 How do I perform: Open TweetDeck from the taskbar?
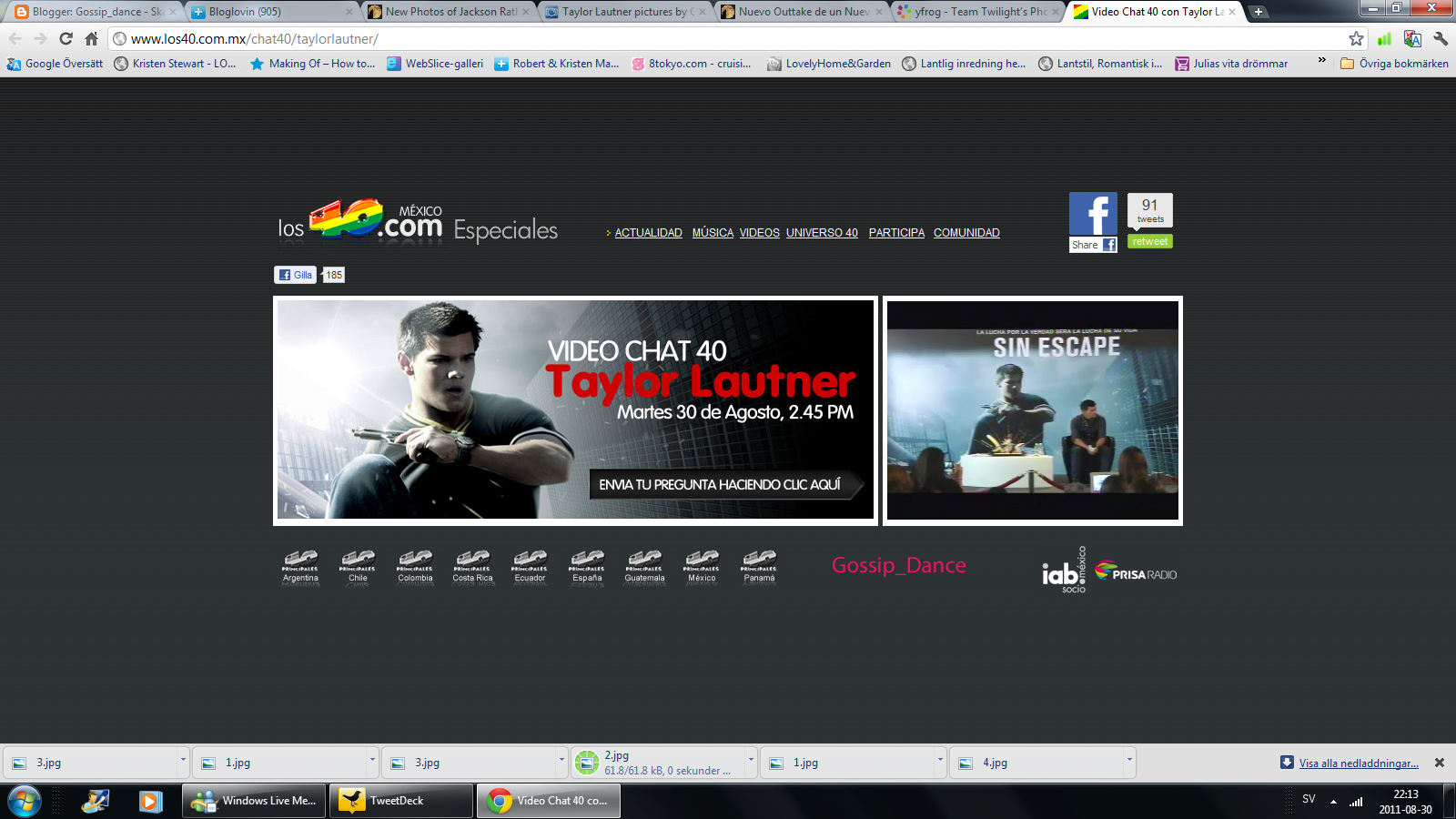pos(400,801)
